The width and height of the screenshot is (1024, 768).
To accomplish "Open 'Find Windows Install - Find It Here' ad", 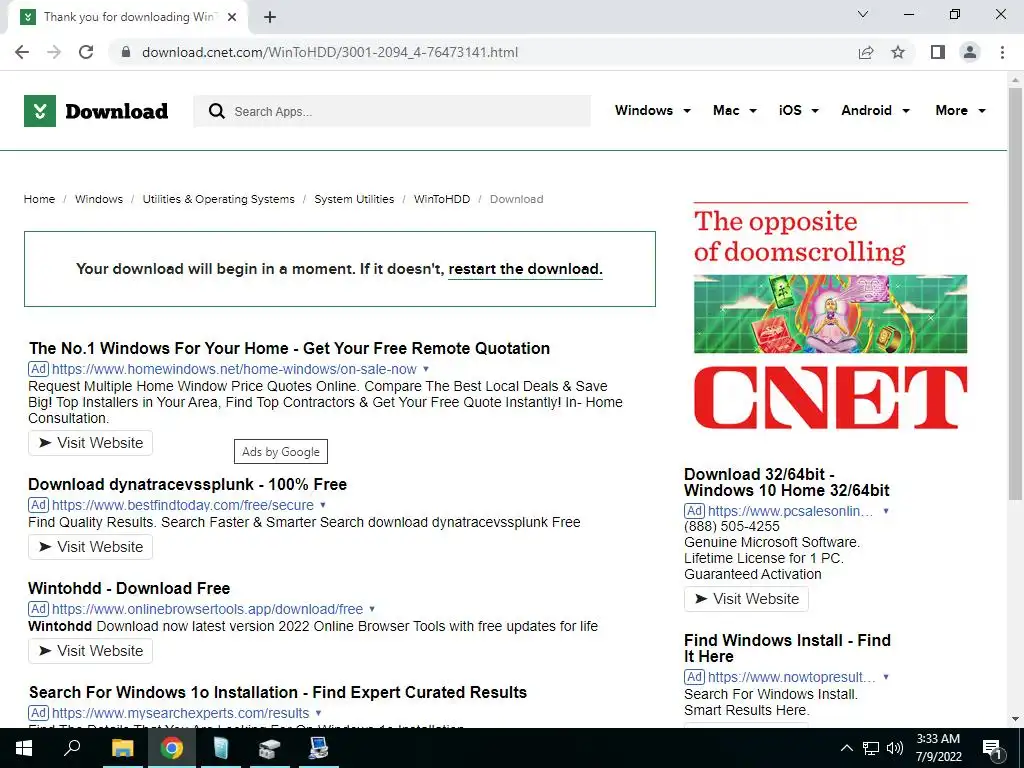I will pyautogui.click(x=787, y=648).
